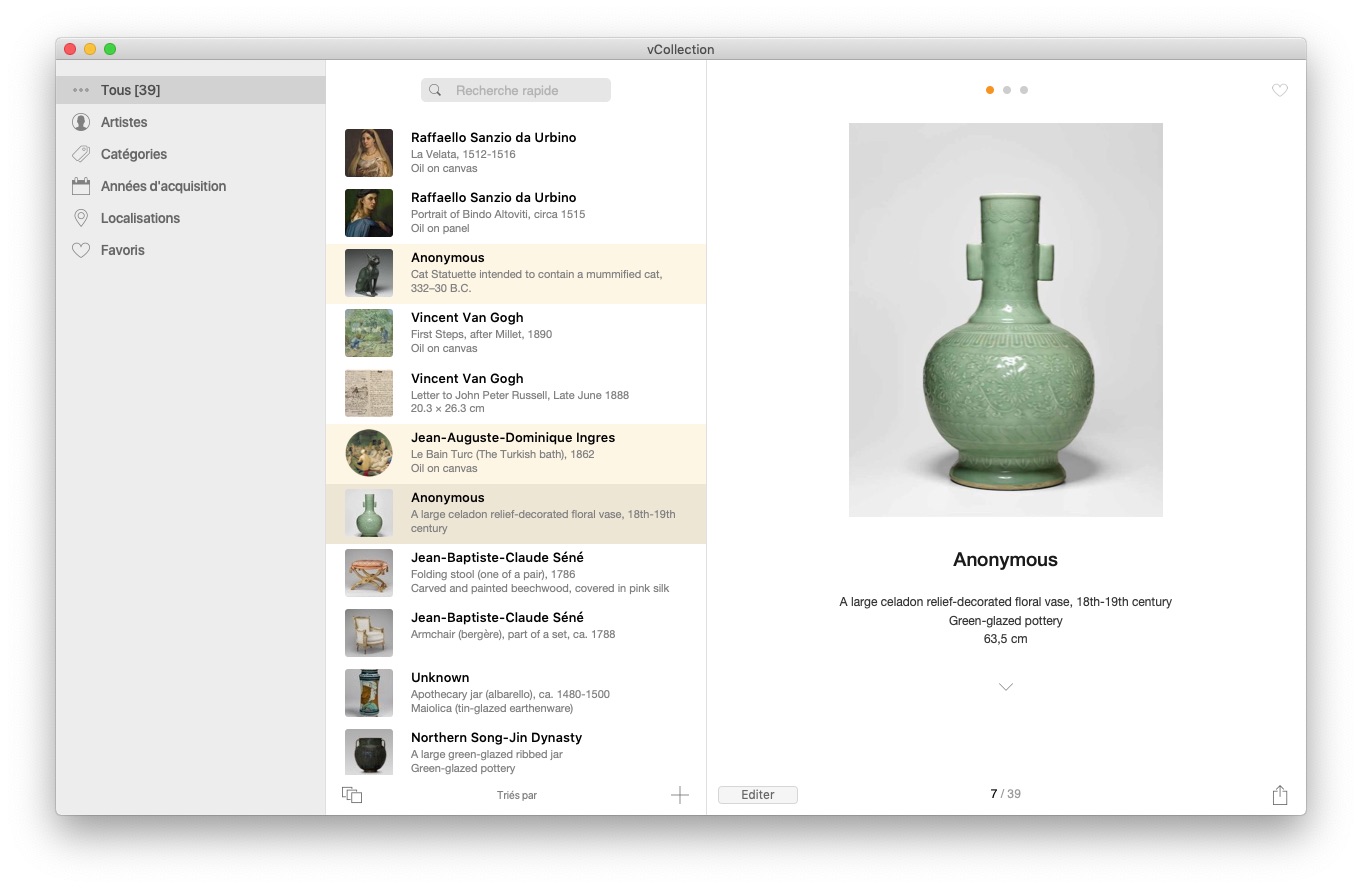The width and height of the screenshot is (1362, 889).
Task: Click the magnifier icon in the search bar
Action: 434,90
